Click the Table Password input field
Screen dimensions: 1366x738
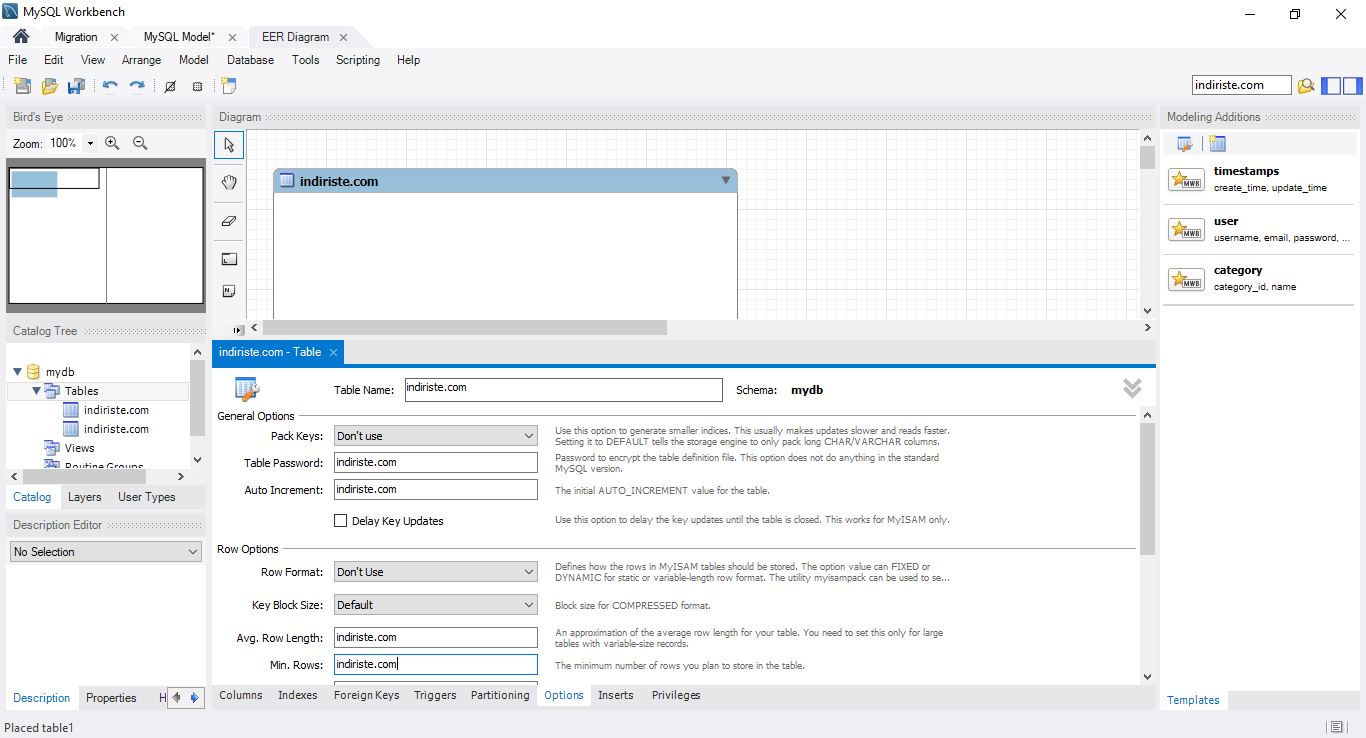(x=436, y=463)
